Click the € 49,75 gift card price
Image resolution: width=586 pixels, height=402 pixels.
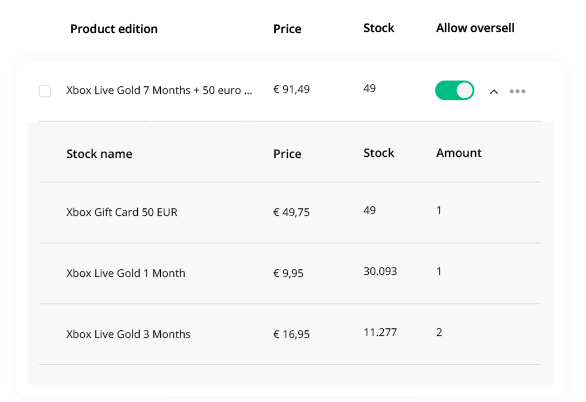tap(292, 212)
